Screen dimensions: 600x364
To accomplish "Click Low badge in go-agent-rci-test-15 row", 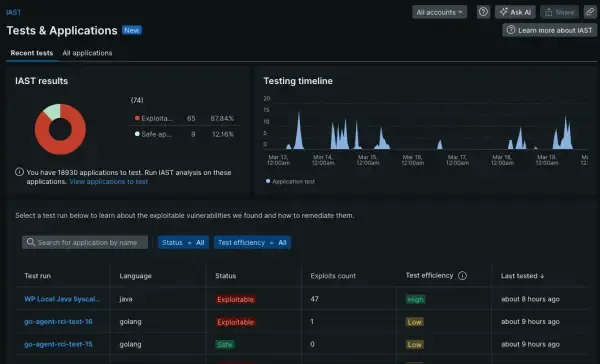I will [x=414, y=344].
